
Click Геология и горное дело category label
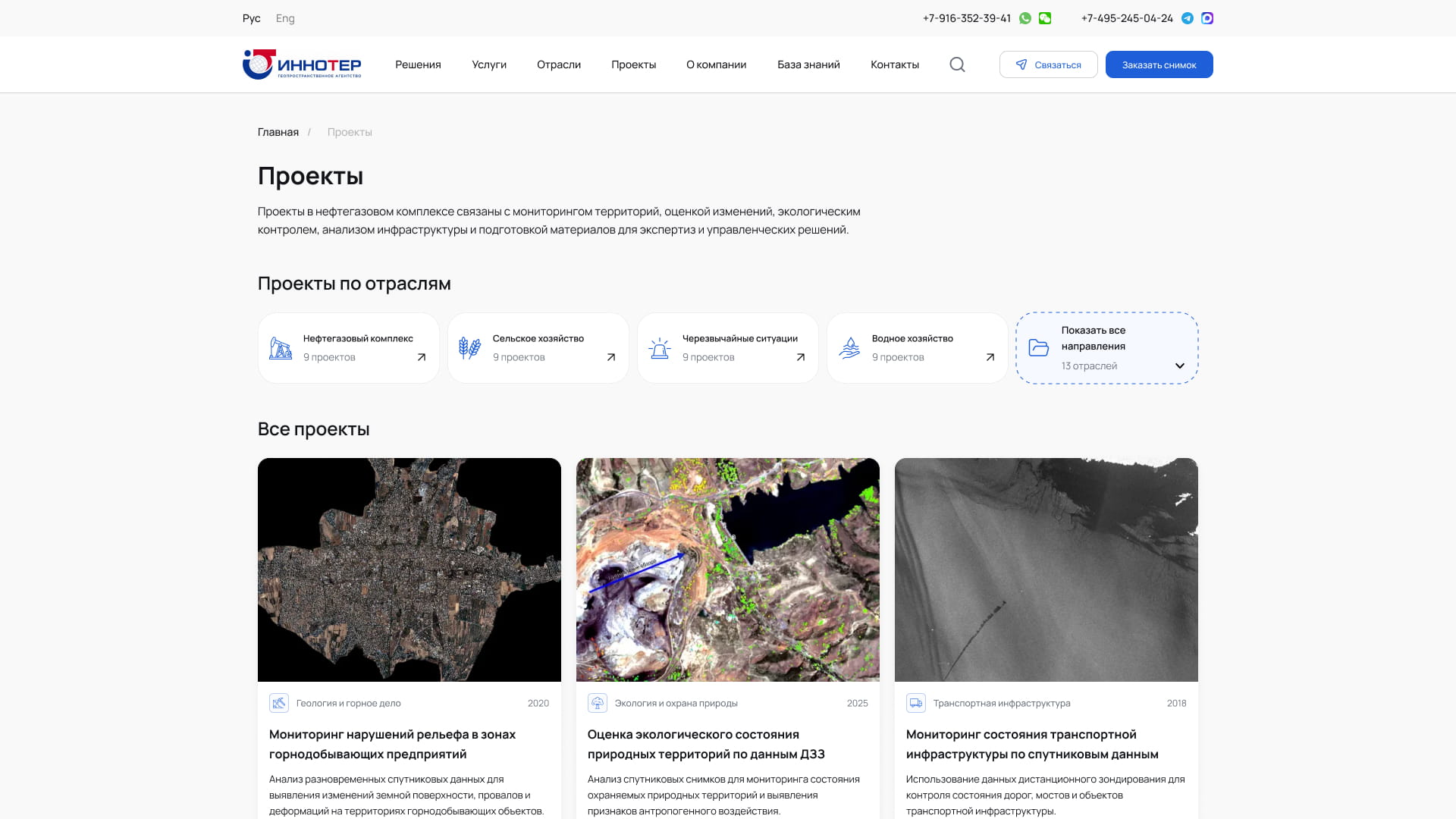coord(349,703)
